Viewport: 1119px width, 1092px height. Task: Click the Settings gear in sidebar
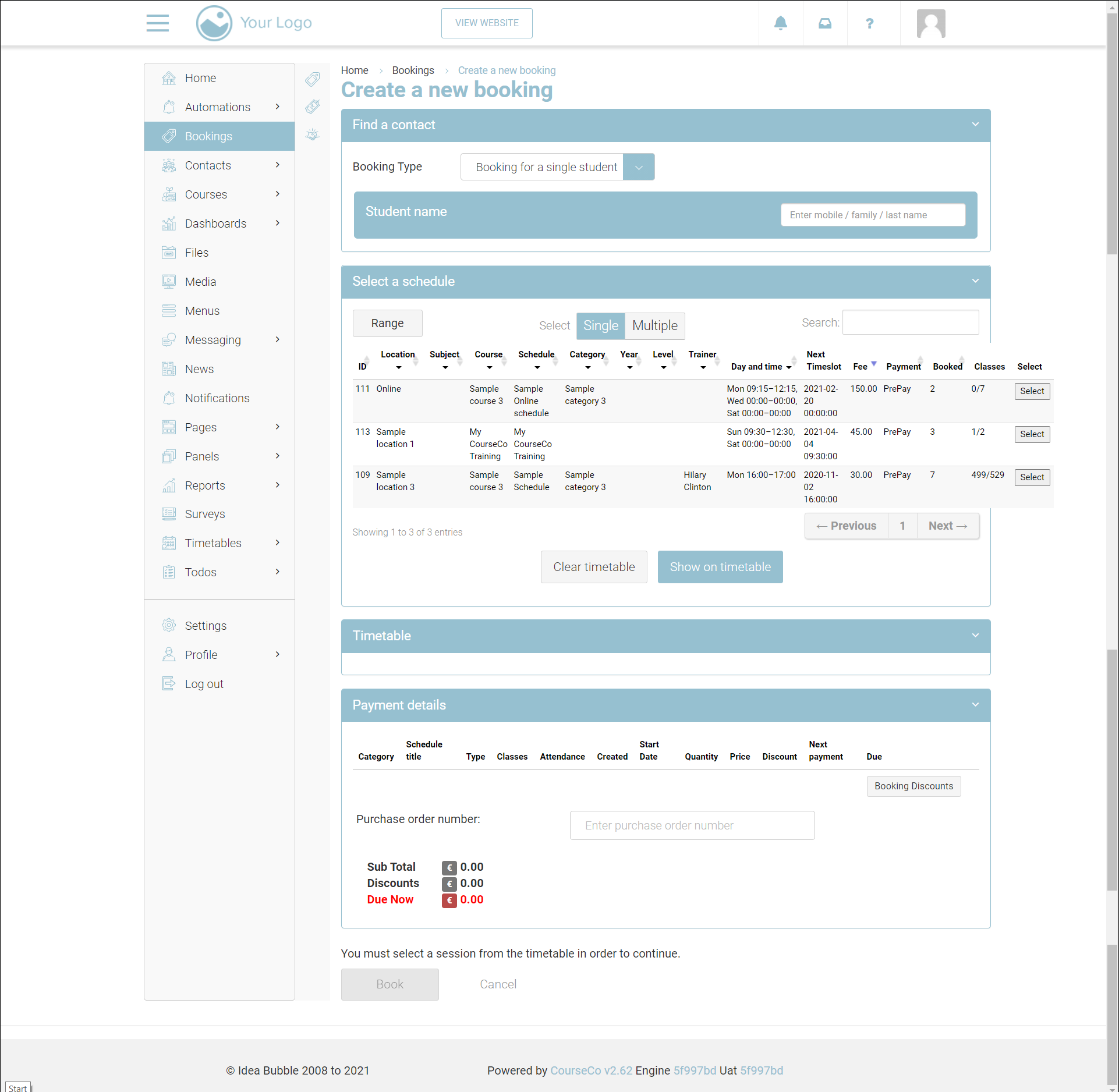point(169,625)
